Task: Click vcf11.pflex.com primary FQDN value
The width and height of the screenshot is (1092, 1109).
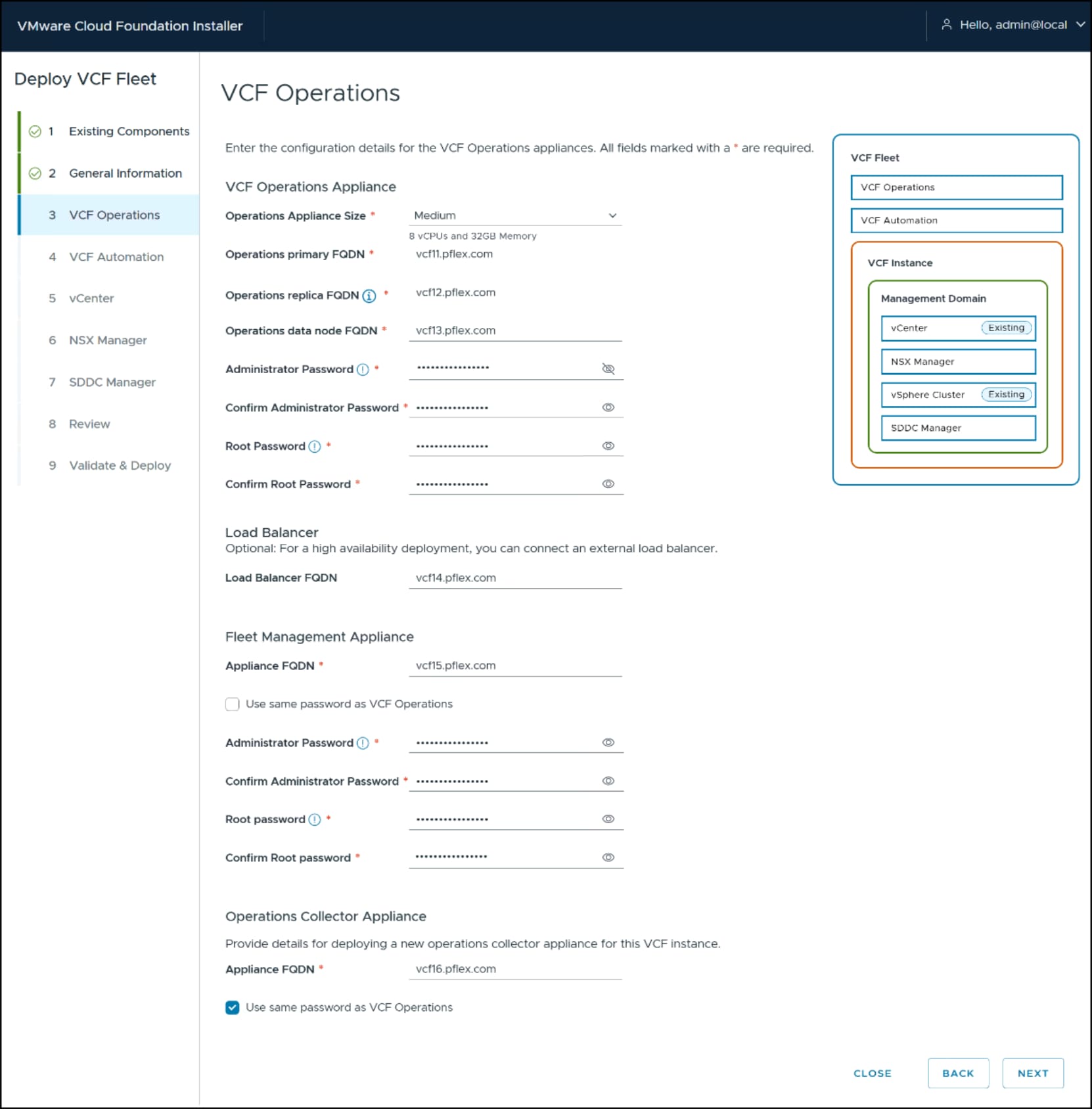Action: 454,254
